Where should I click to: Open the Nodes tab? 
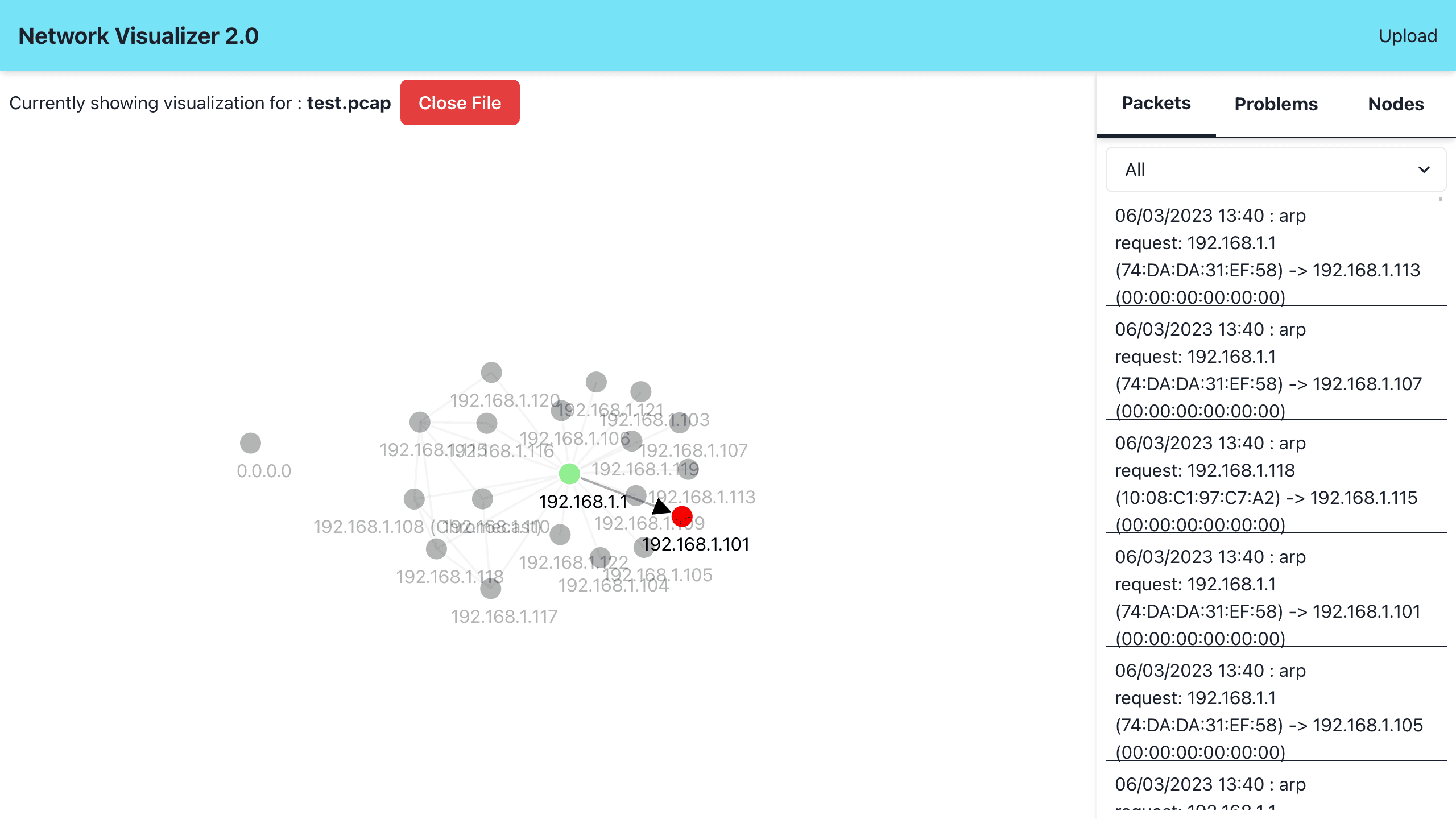(x=1396, y=104)
